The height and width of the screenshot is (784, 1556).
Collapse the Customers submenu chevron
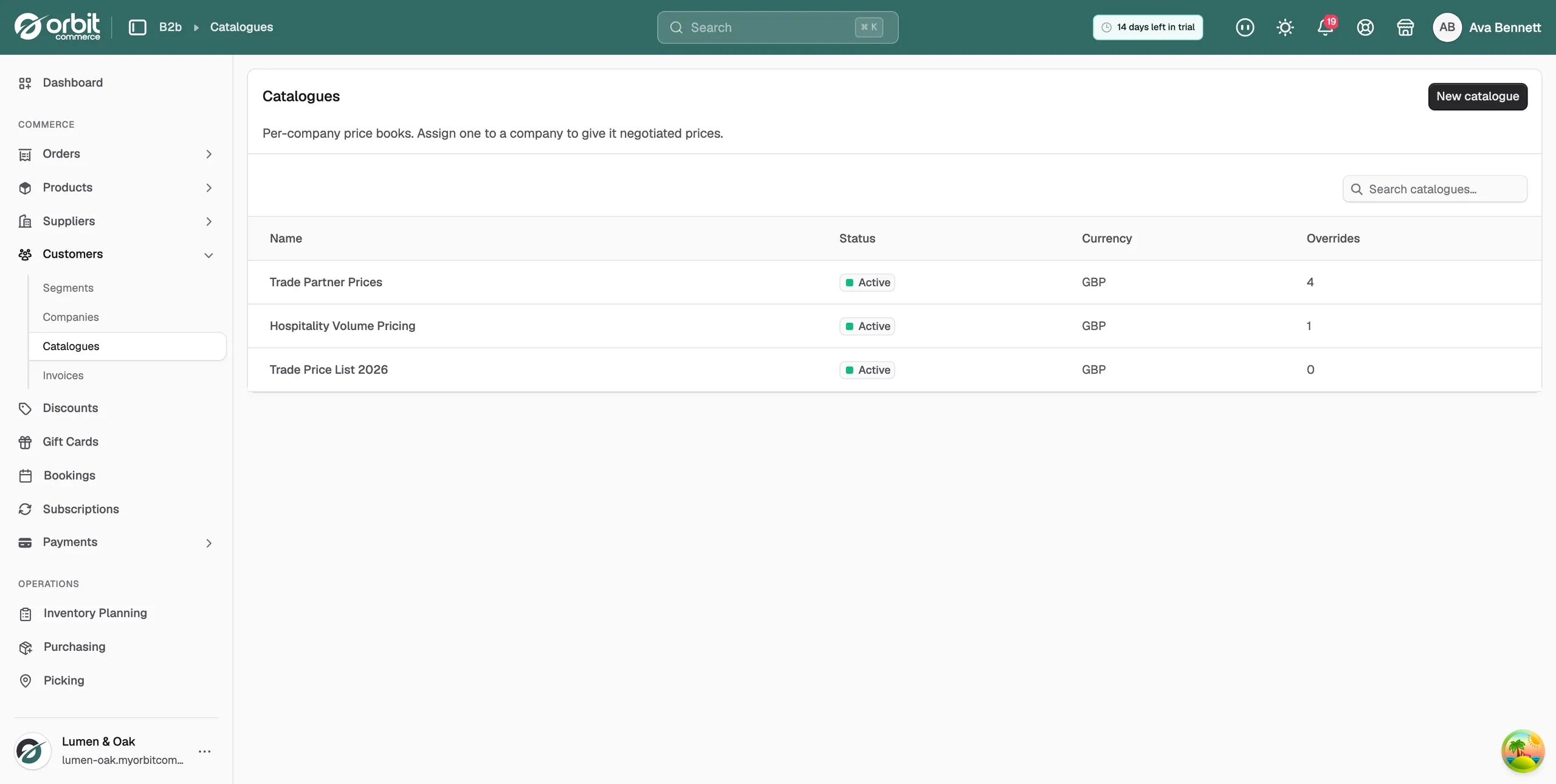[208, 255]
